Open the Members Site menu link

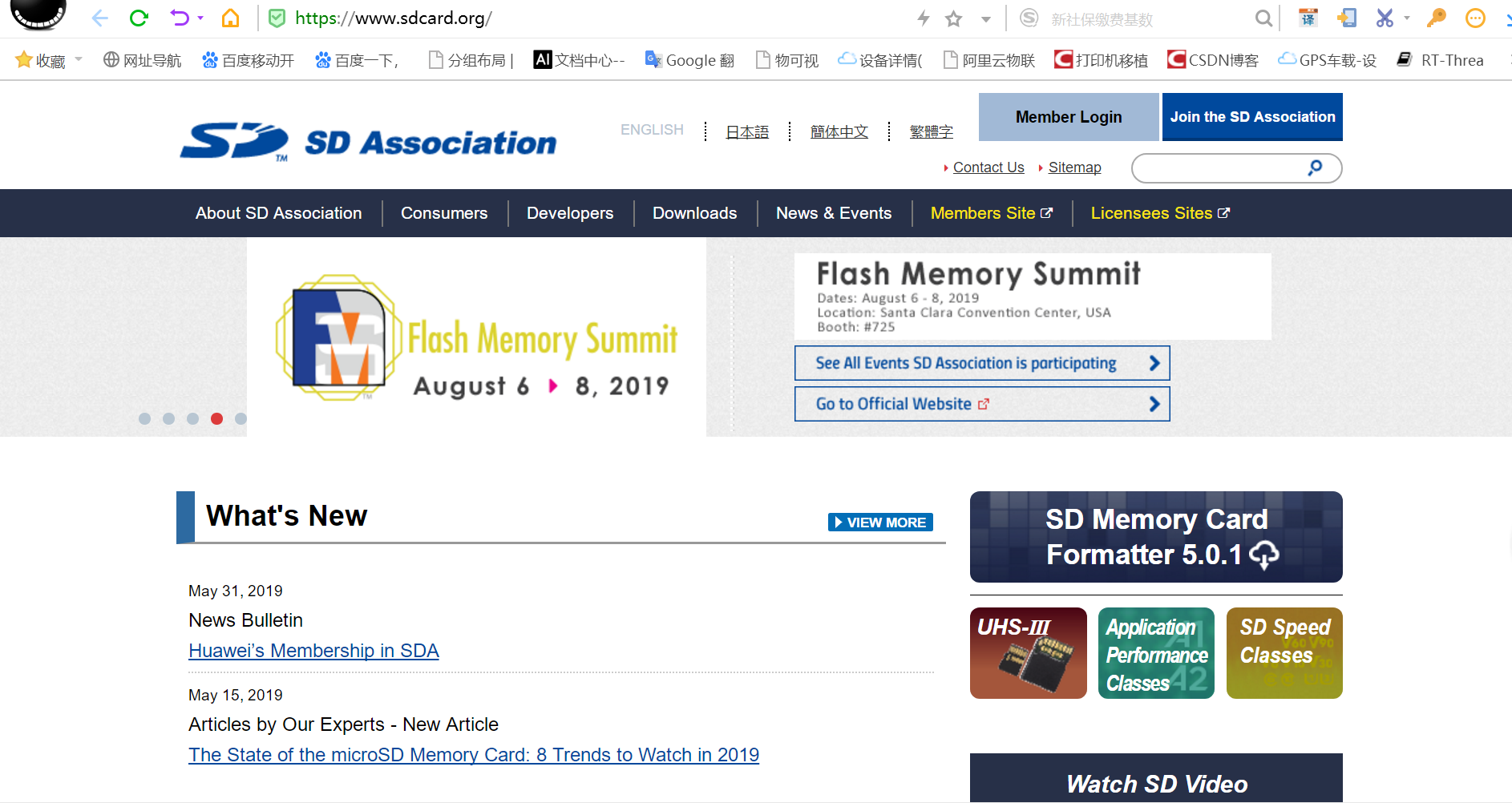tap(992, 213)
